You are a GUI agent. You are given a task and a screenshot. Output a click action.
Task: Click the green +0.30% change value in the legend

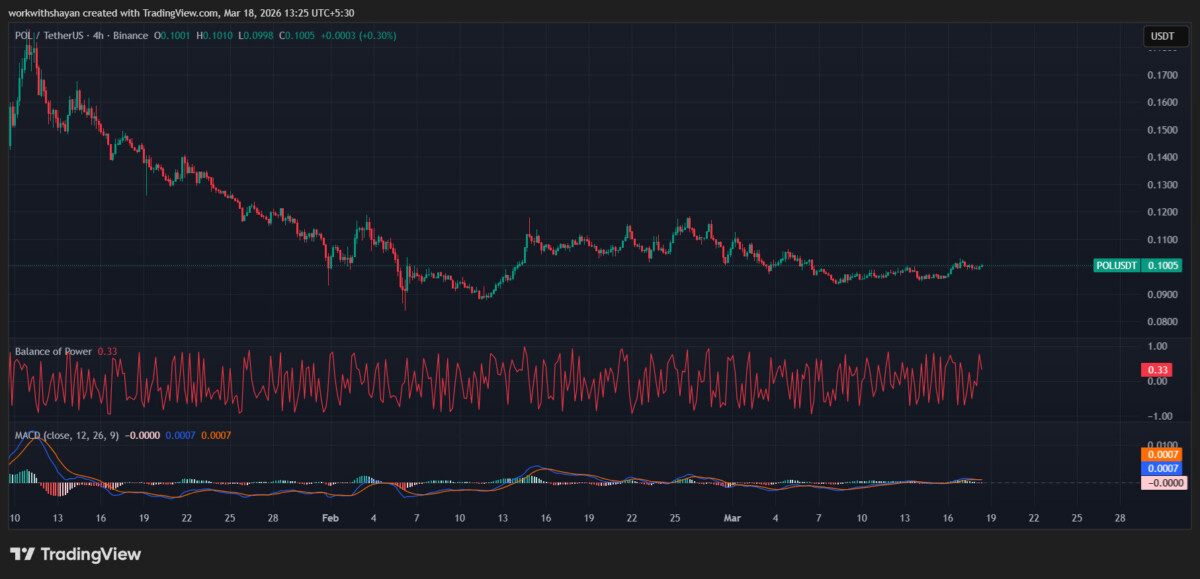378,35
